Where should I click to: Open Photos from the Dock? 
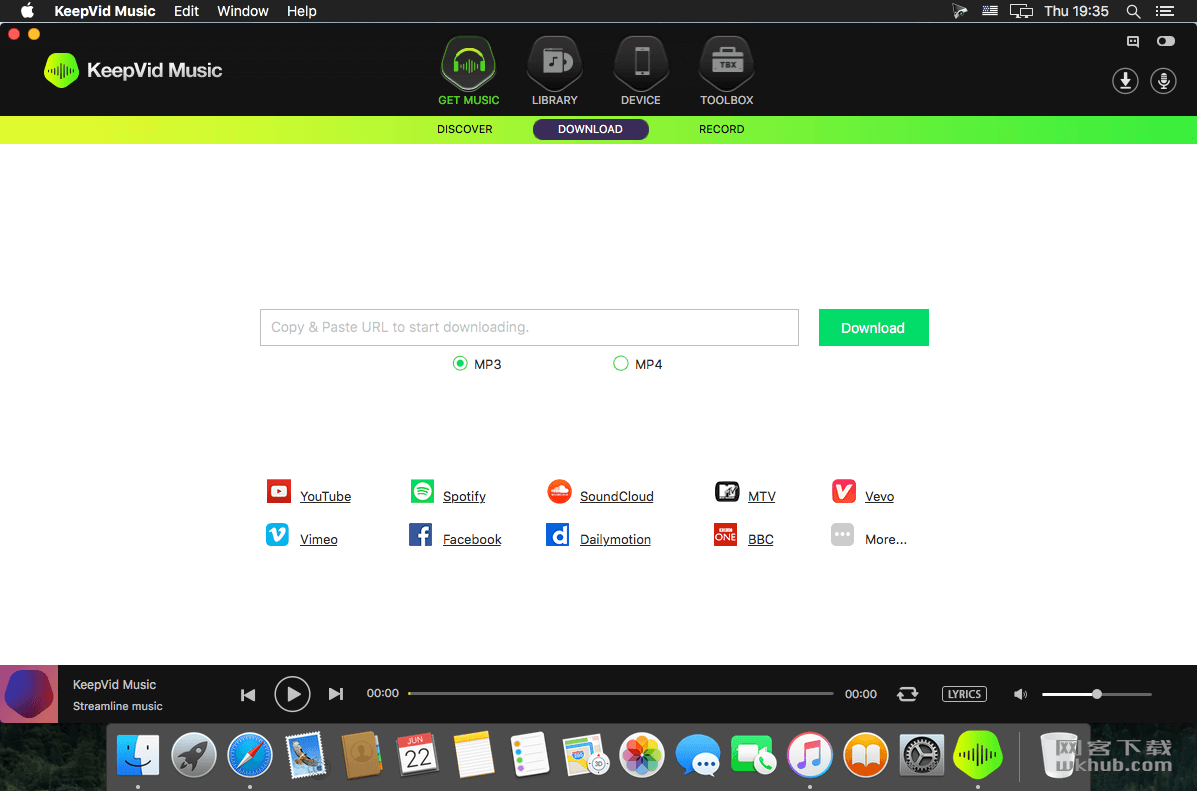[x=641, y=755]
